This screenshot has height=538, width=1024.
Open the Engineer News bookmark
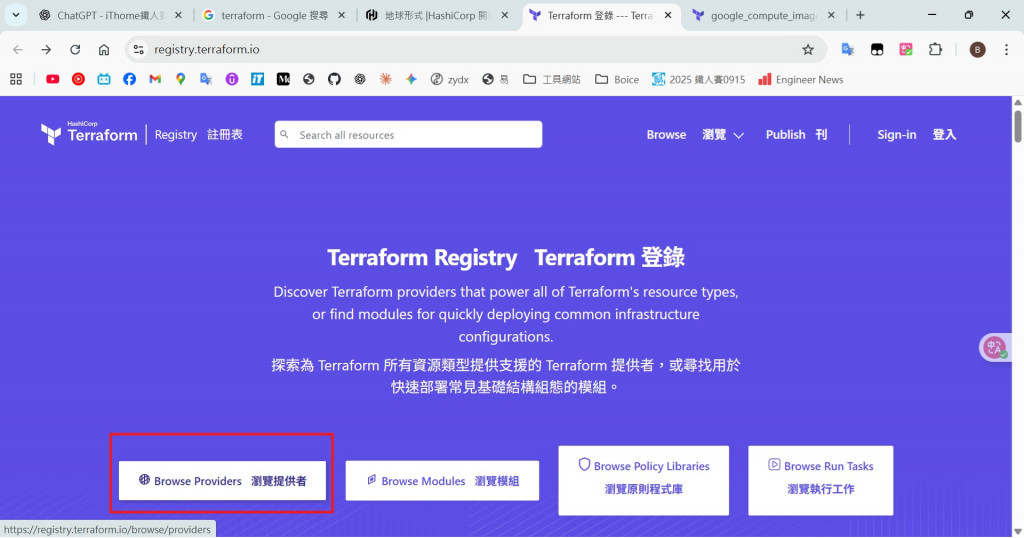tap(801, 79)
